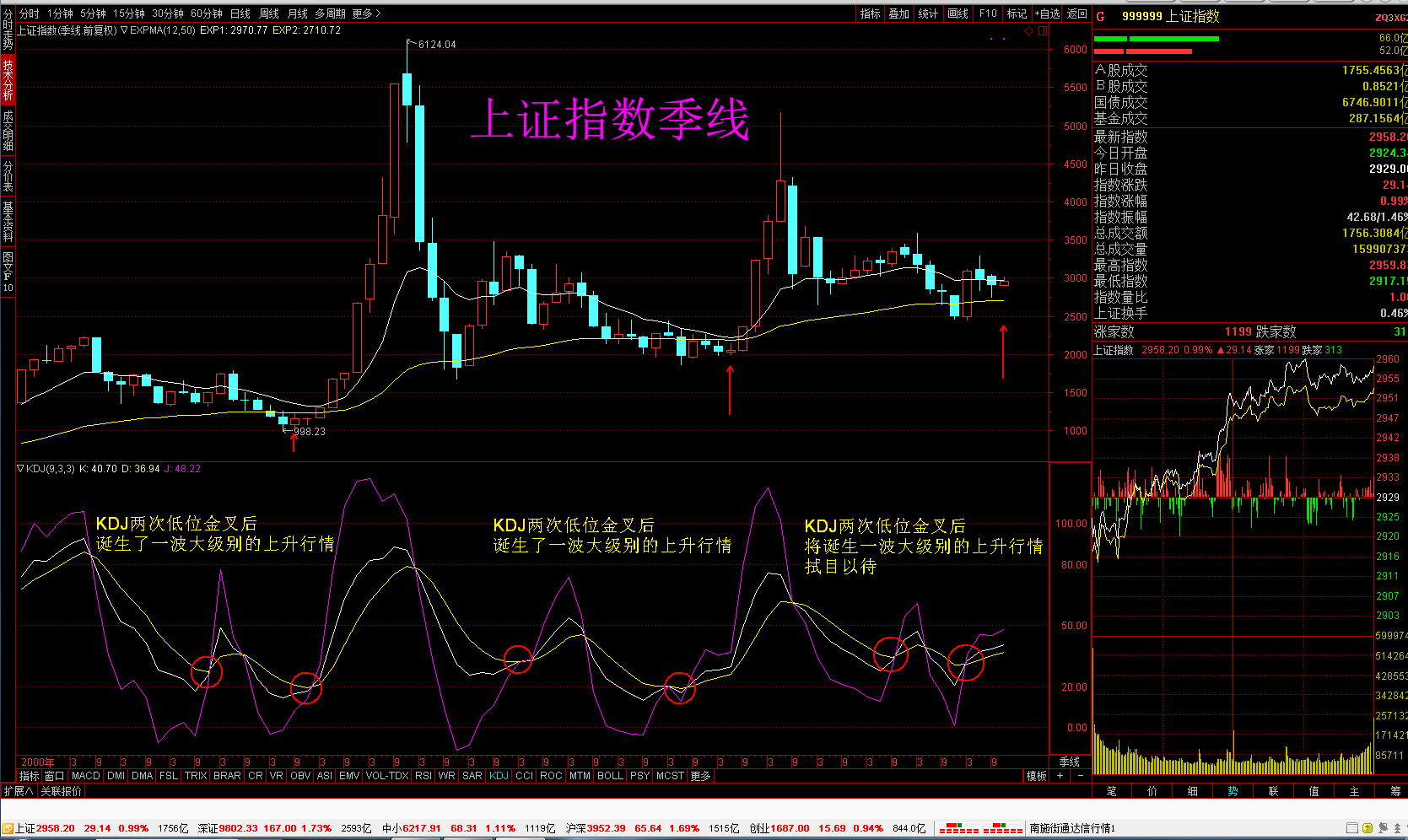Select the CCI indicator
The width and height of the screenshot is (1408, 840).
pos(524,775)
